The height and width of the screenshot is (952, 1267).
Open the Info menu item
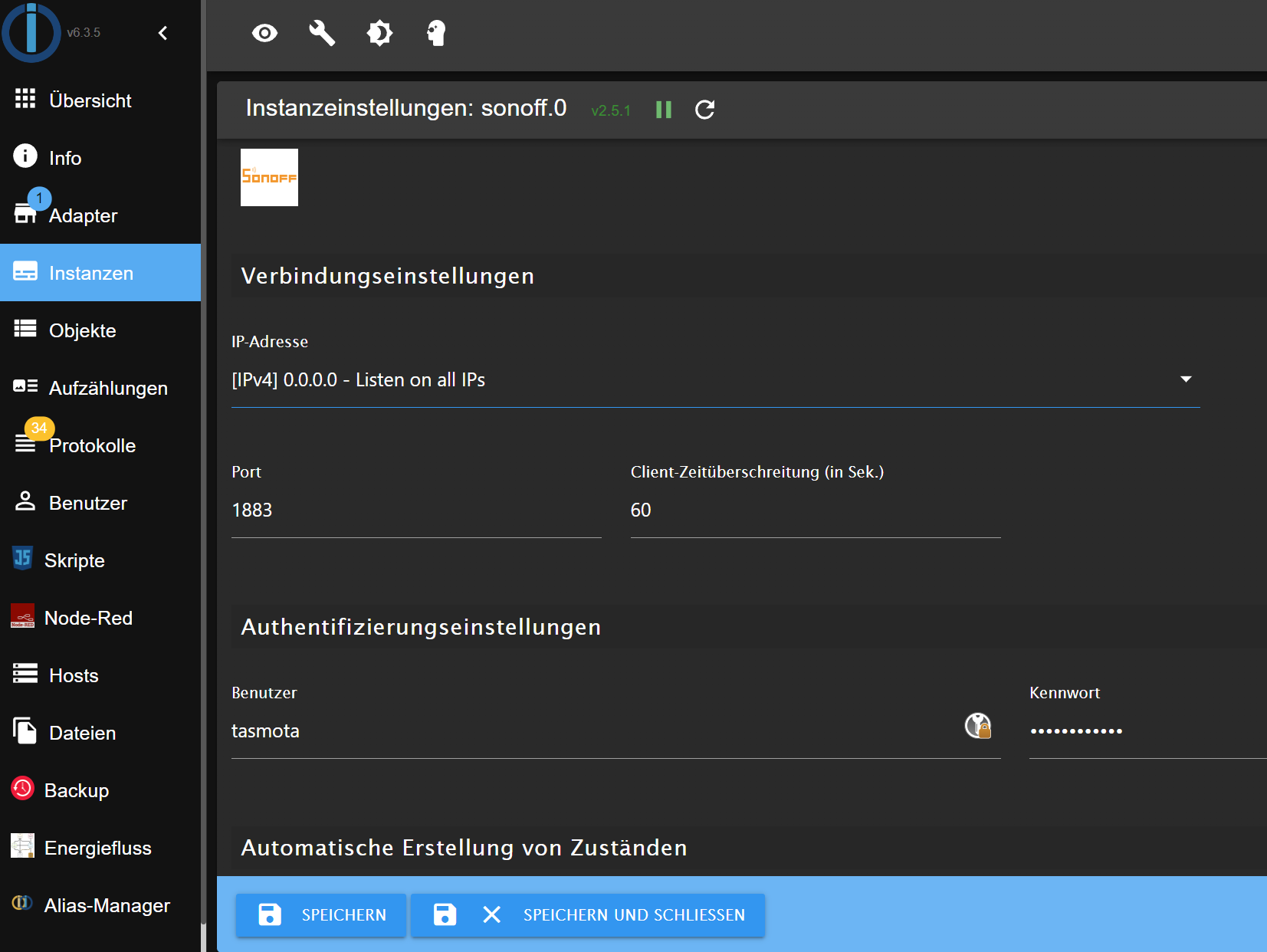click(x=100, y=158)
